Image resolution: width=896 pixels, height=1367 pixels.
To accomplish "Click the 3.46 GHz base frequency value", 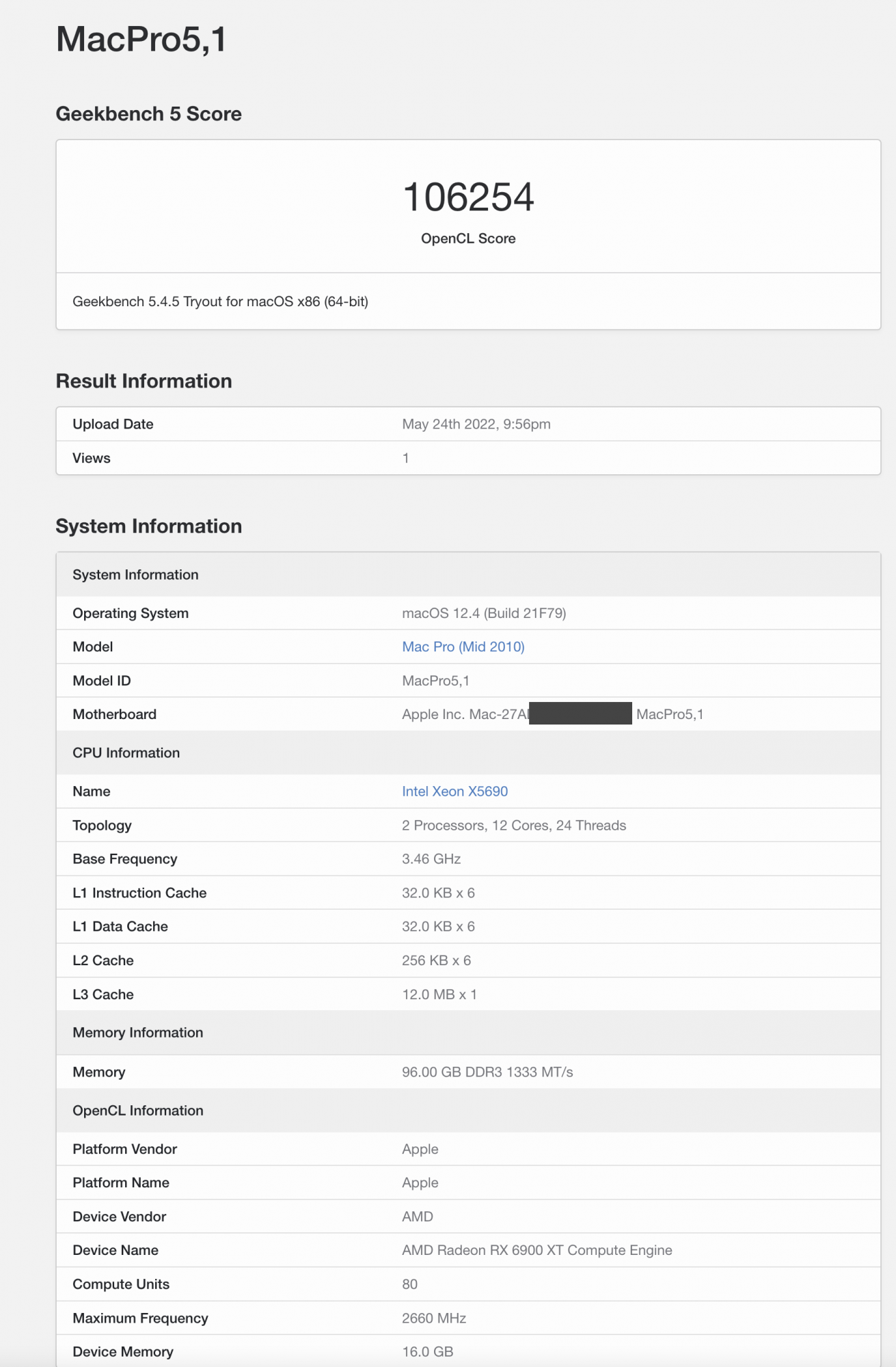I will (431, 859).
